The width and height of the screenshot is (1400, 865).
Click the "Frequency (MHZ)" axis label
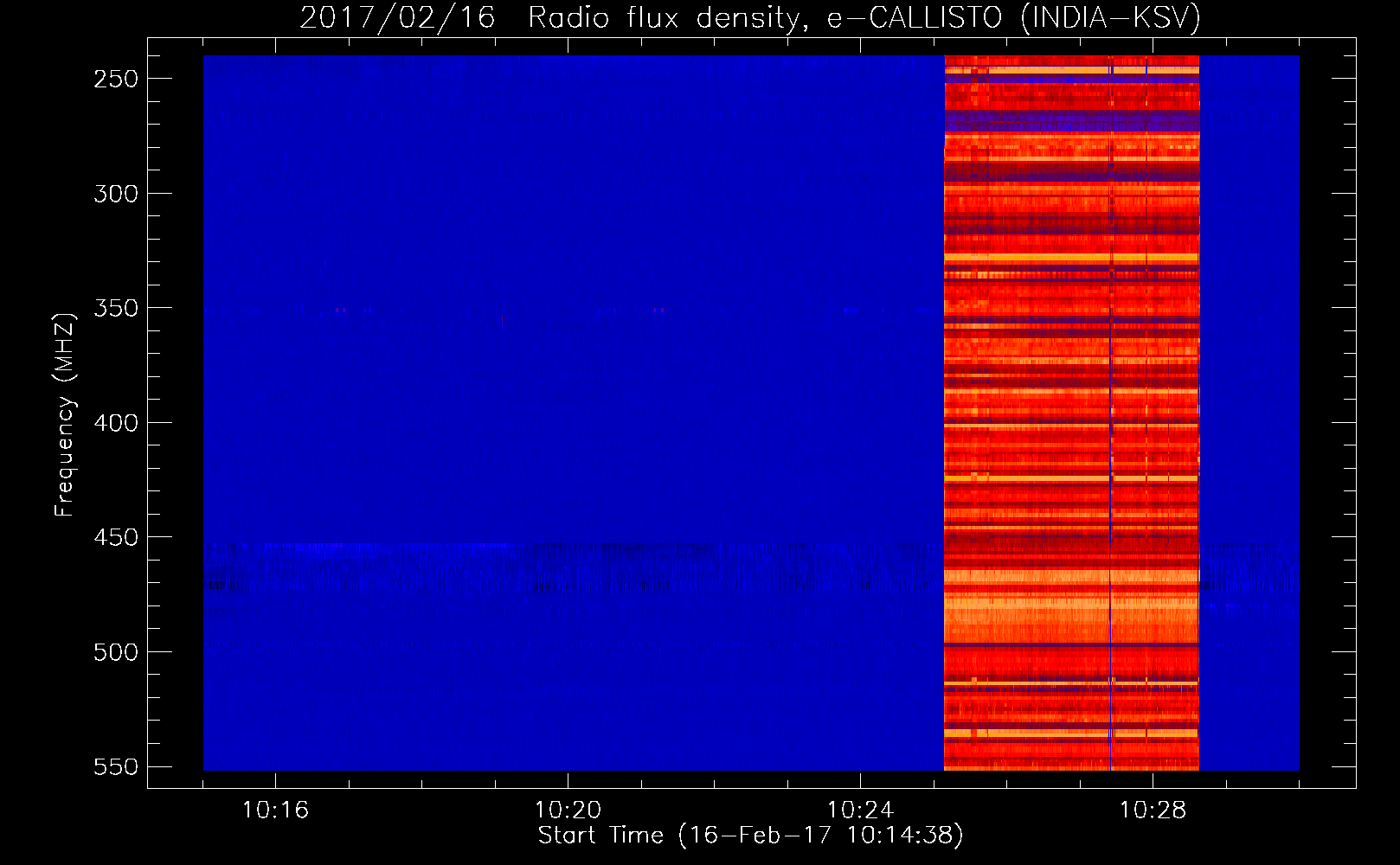[x=65, y=414]
